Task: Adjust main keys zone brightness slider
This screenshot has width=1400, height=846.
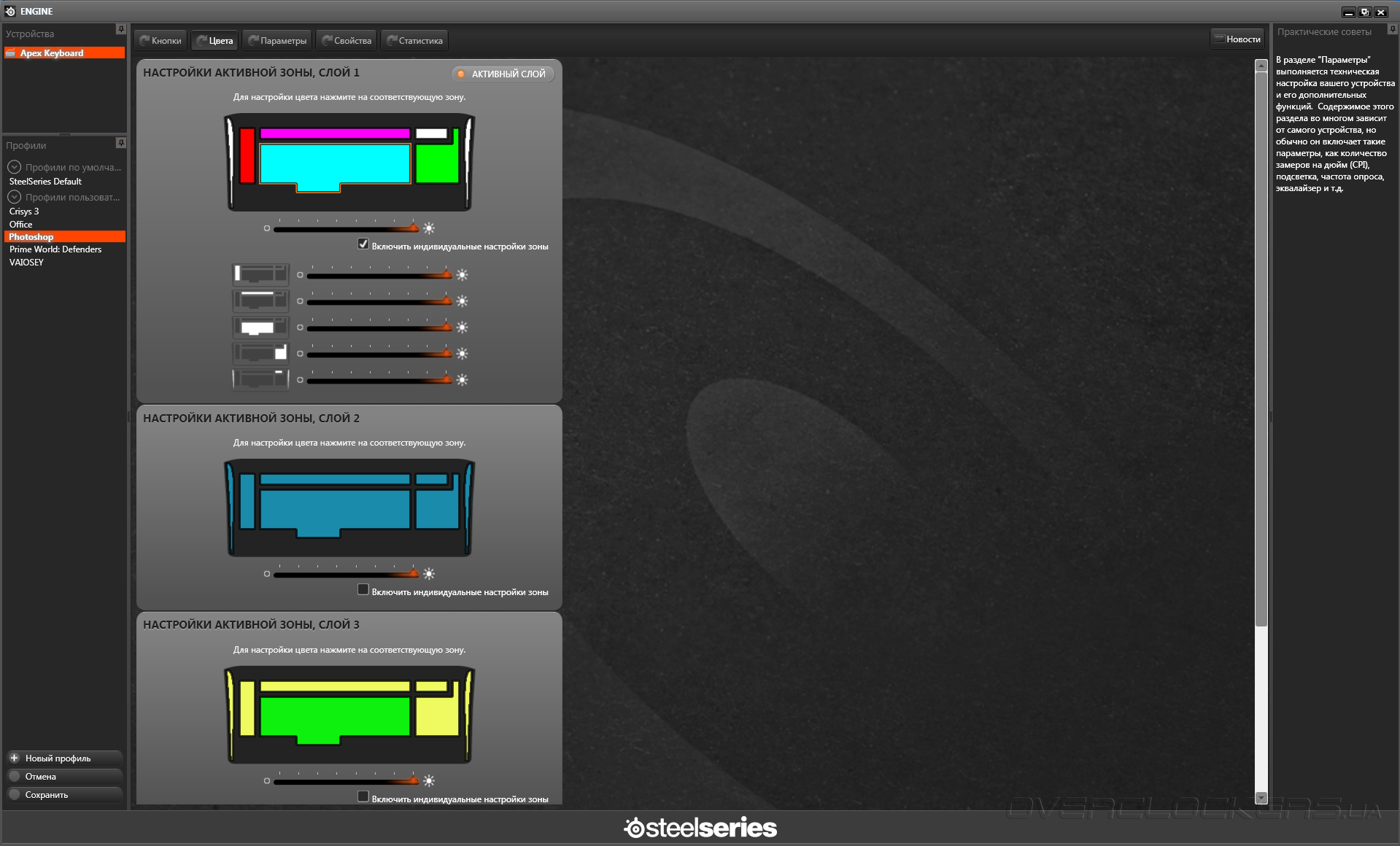Action: [379, 327]
